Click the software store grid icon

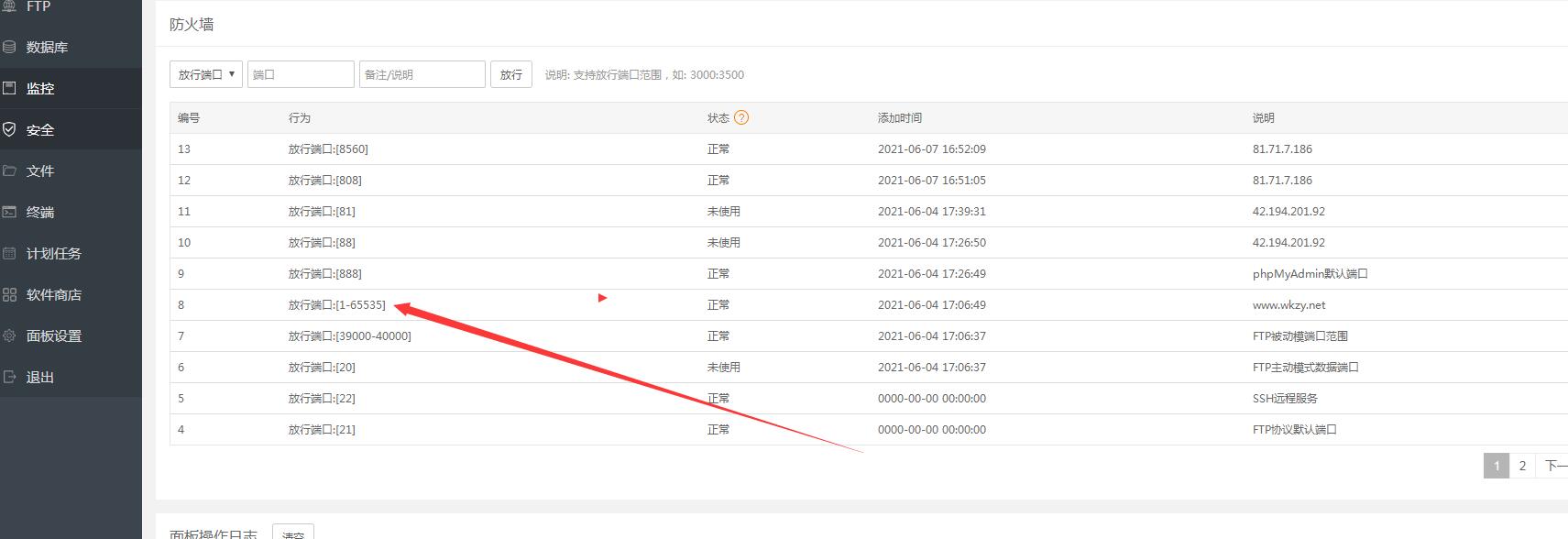pyautogui.click(x=9, y=294)
